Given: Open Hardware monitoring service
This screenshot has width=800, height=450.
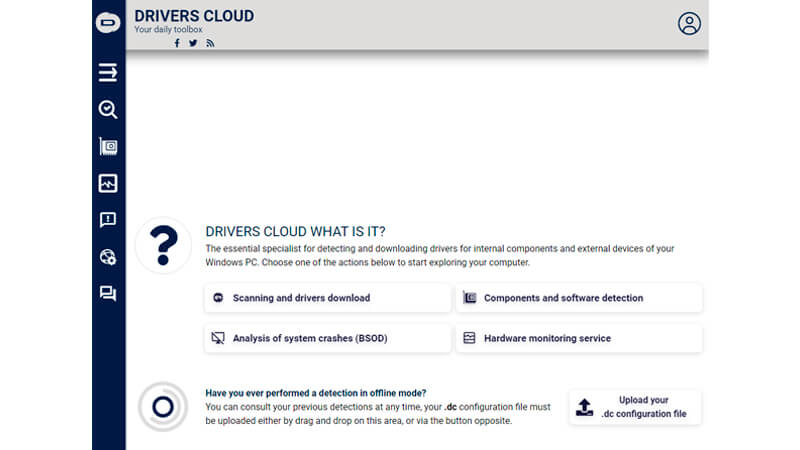Looking at the screenshot, I should click(579, 338).
